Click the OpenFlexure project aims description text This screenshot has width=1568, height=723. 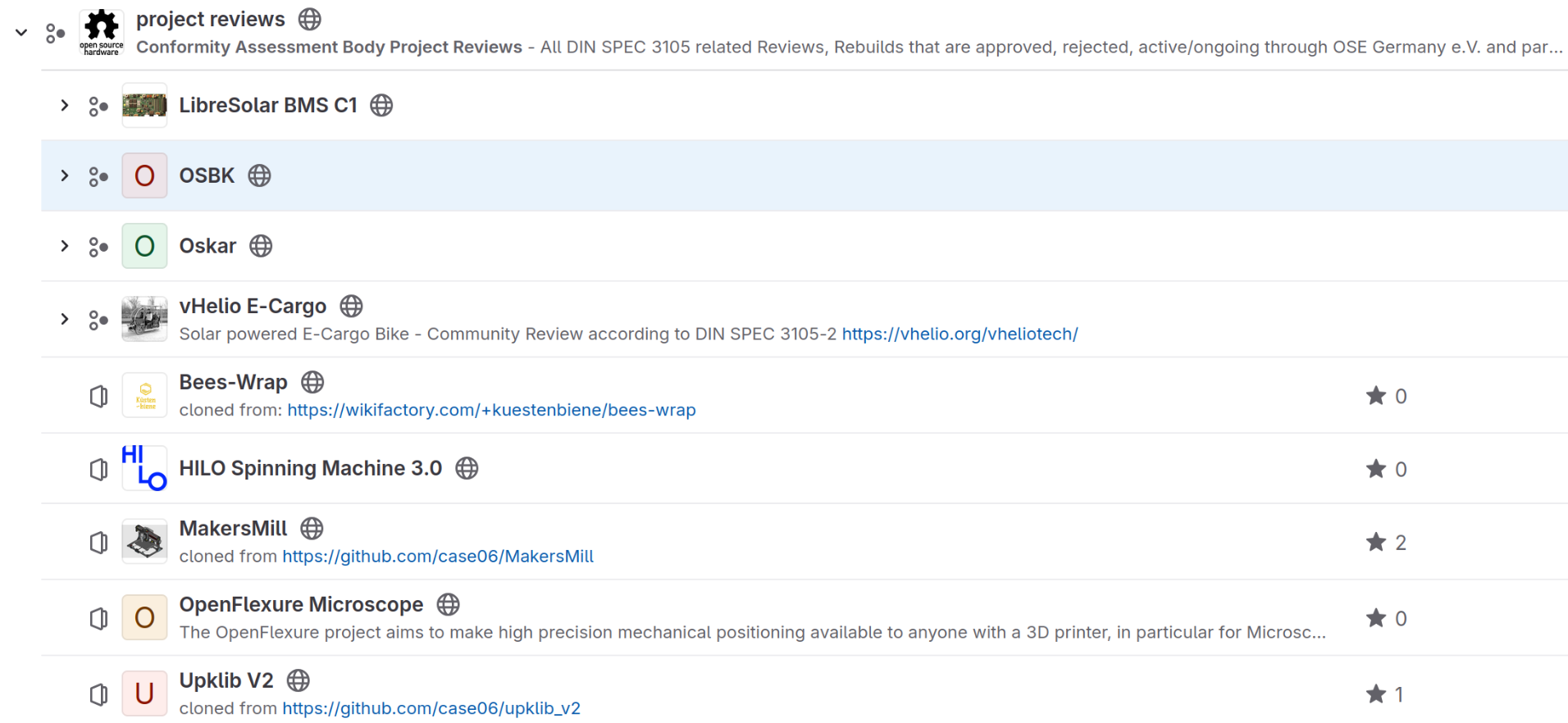752,632
